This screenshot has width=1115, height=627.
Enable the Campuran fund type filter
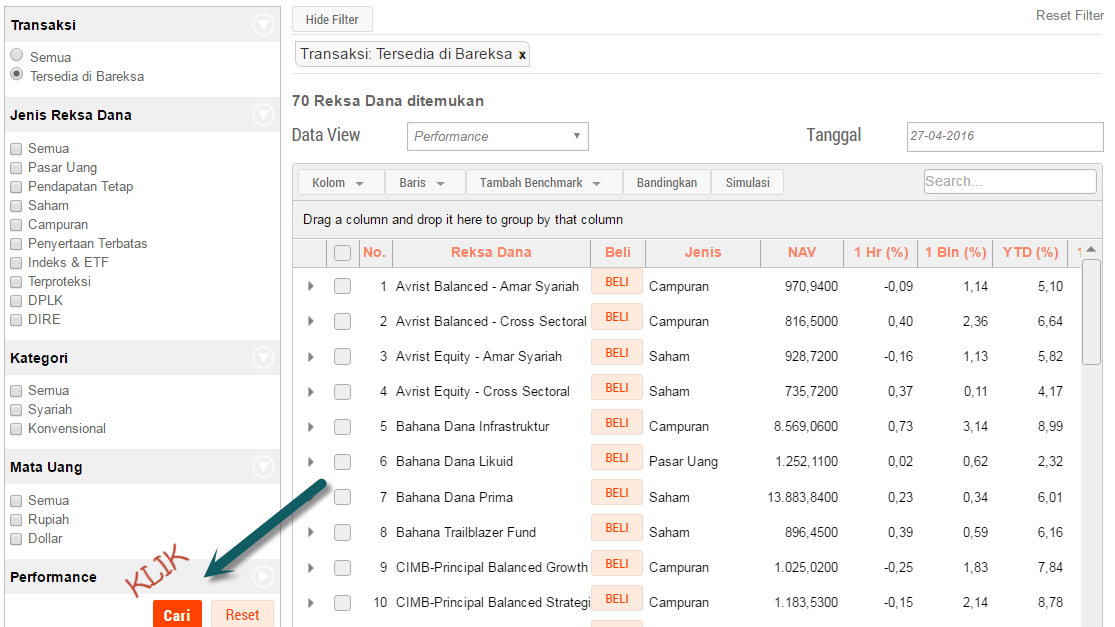[16, 225]
